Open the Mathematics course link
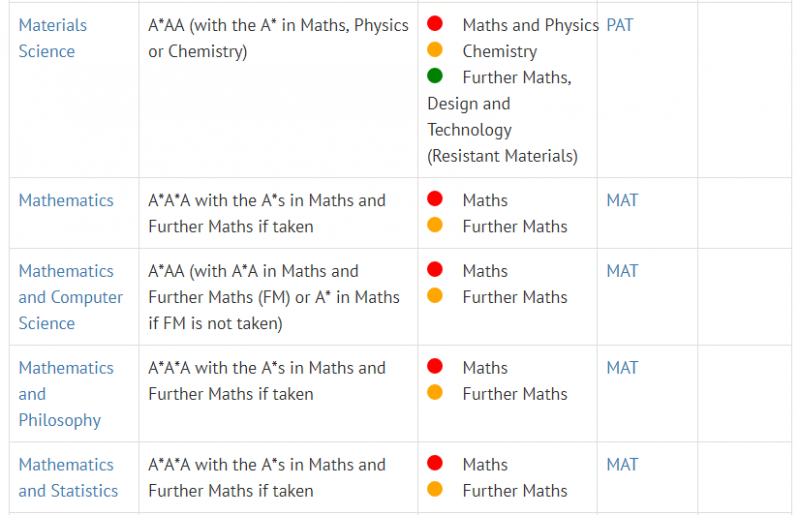Screen dimensions: 800x515 [x=66, y=200]
